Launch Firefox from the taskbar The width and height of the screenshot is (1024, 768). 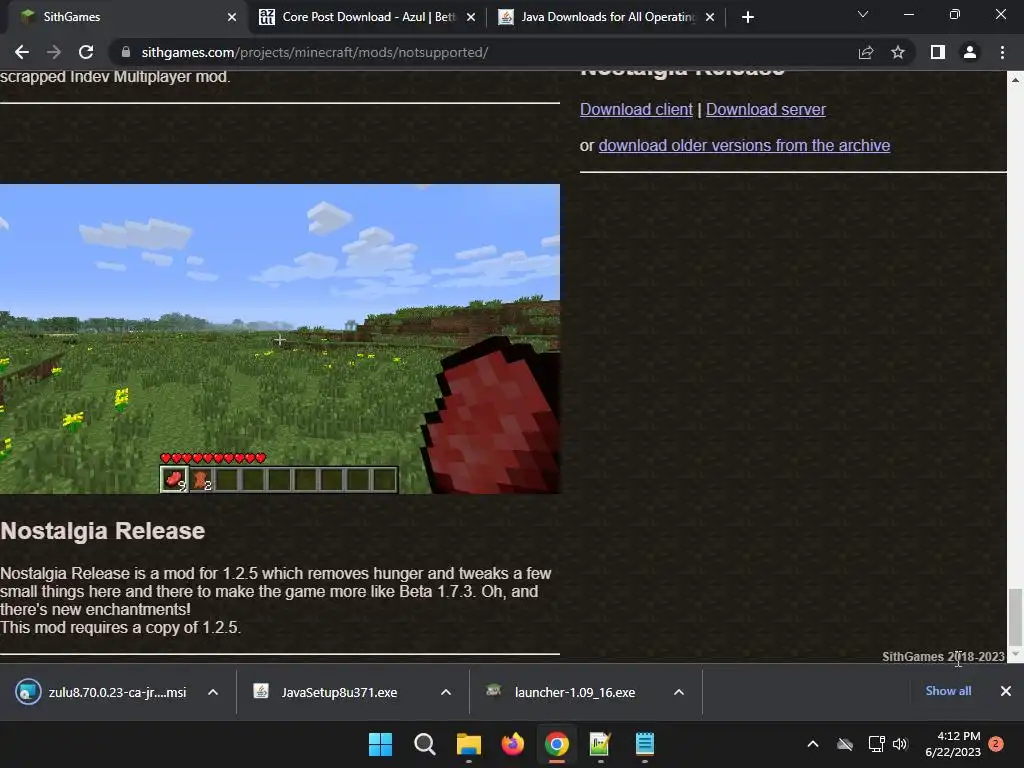[x=513, y=744]
